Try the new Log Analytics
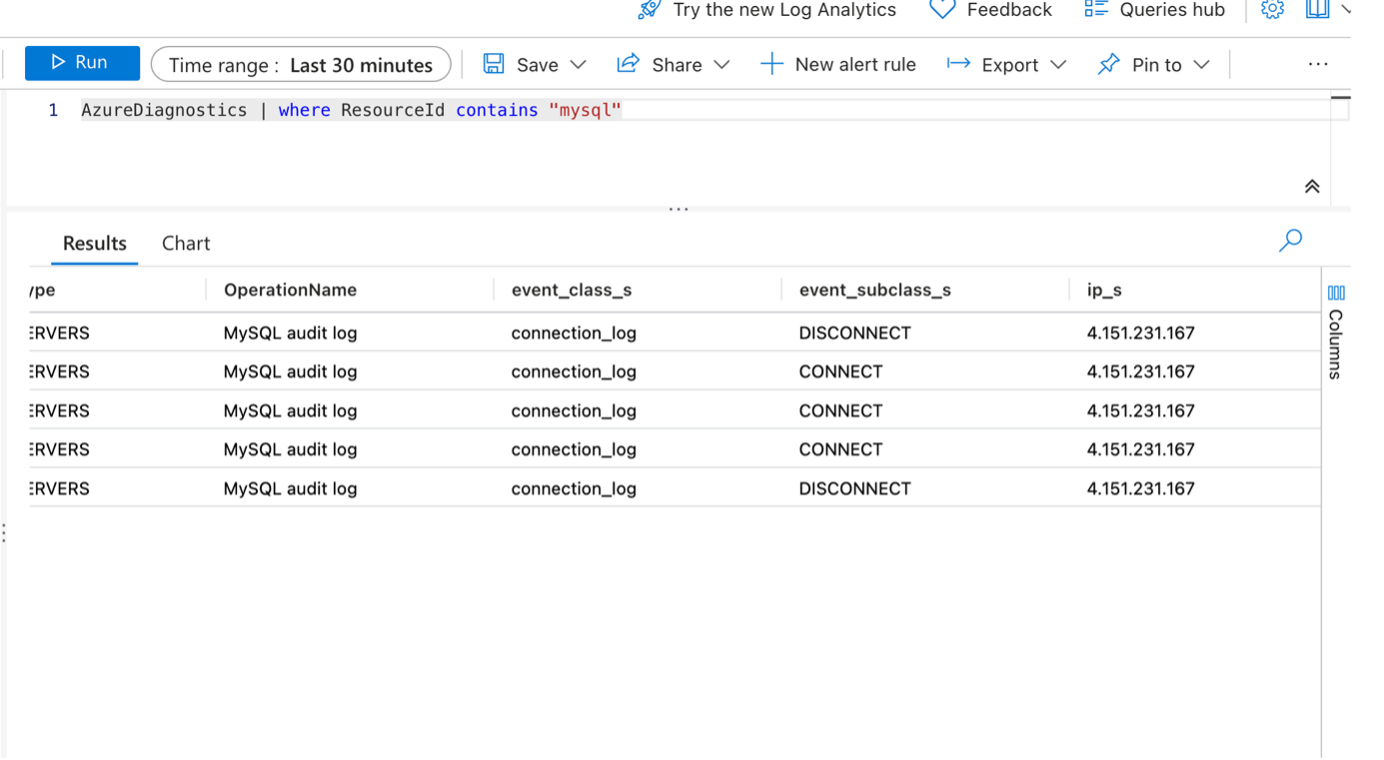 (766, 10)
